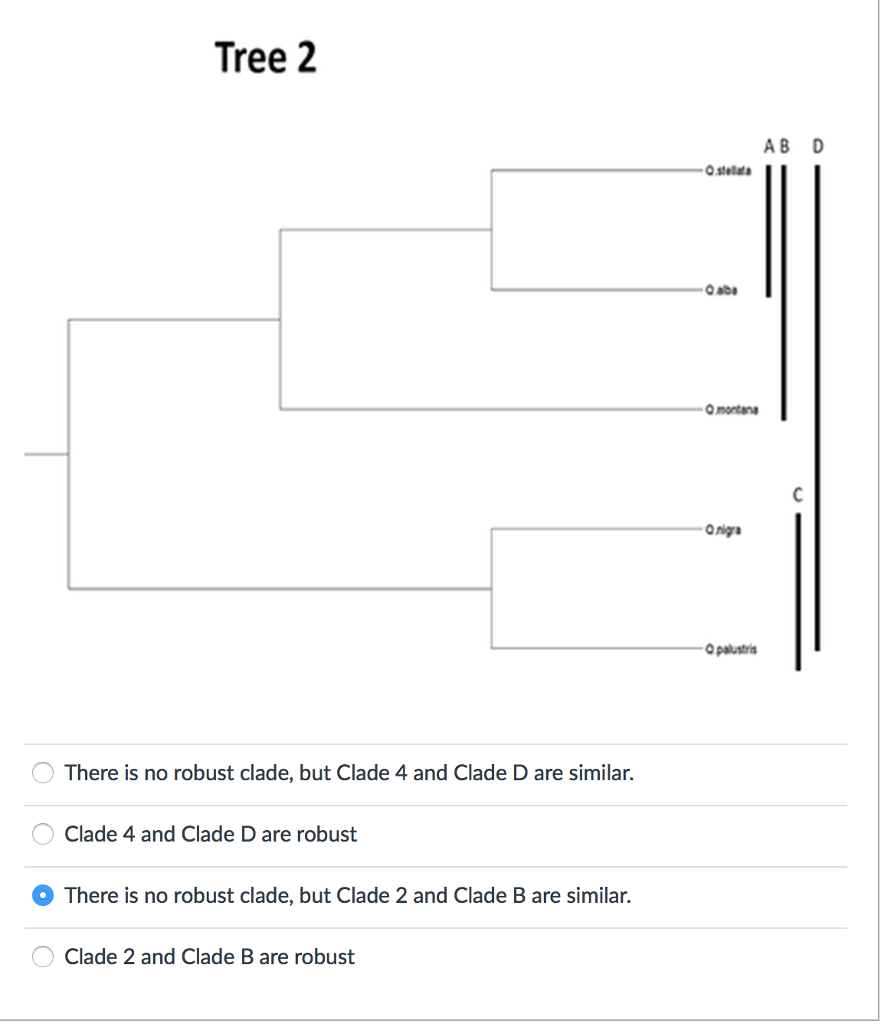Click the Tree 2 heading

266,57
